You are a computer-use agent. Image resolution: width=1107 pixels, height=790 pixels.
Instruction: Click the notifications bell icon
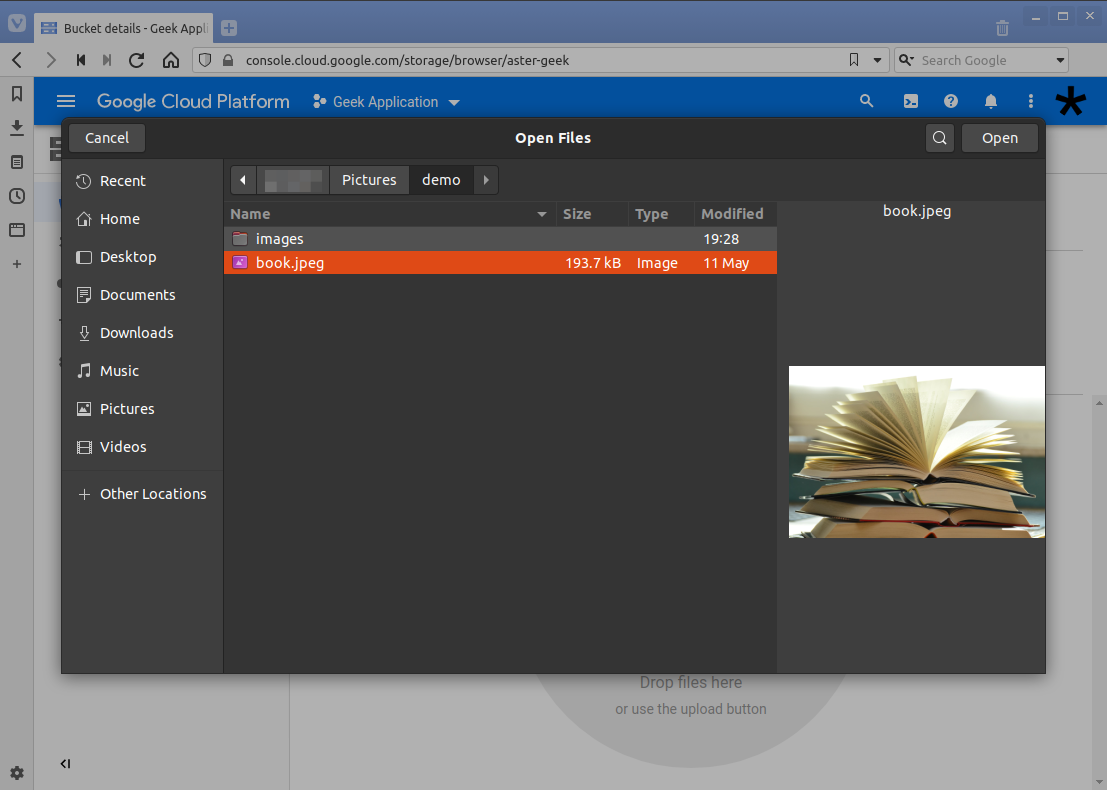coord(991,101)
